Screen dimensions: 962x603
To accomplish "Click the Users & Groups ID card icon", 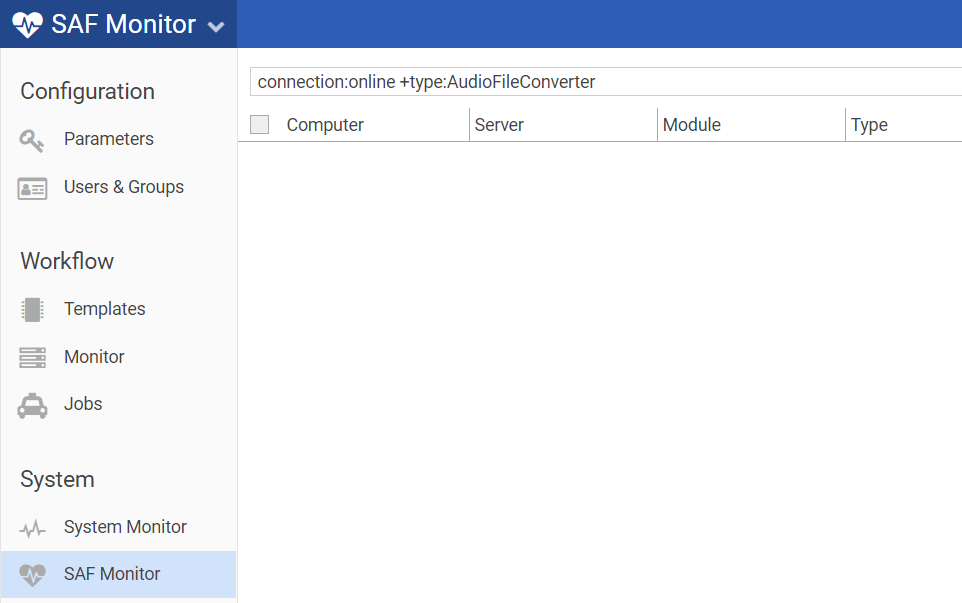I will coord(32,188).
